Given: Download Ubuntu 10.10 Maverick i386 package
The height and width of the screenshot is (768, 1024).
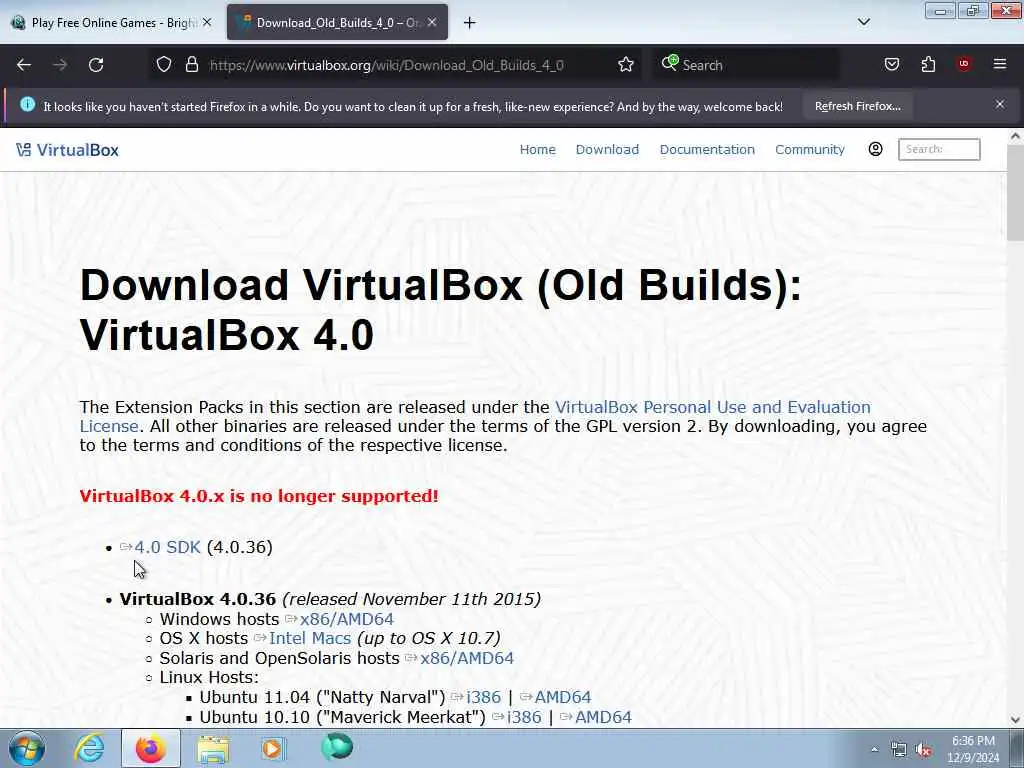Looking at the screenshot, I should 524,717.
